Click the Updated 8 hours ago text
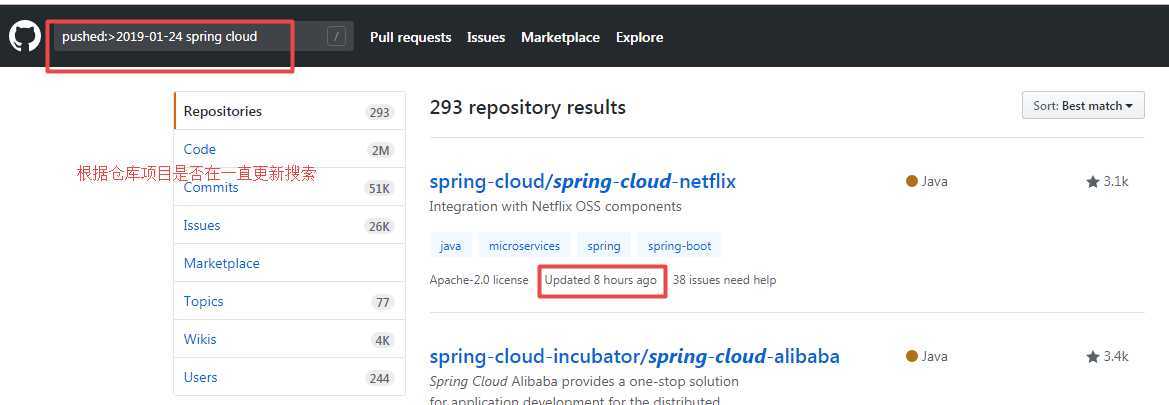Viewport: 1169px width, 405px height. click(601, 280)
